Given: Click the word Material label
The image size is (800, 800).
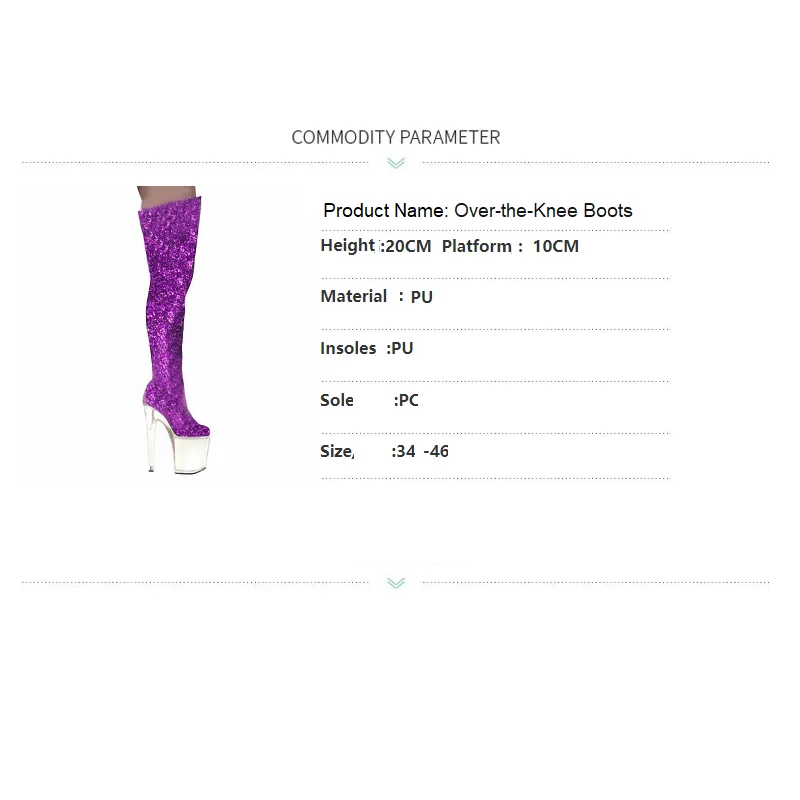Looking at the screenshot, I should click(x=354, y=296).
